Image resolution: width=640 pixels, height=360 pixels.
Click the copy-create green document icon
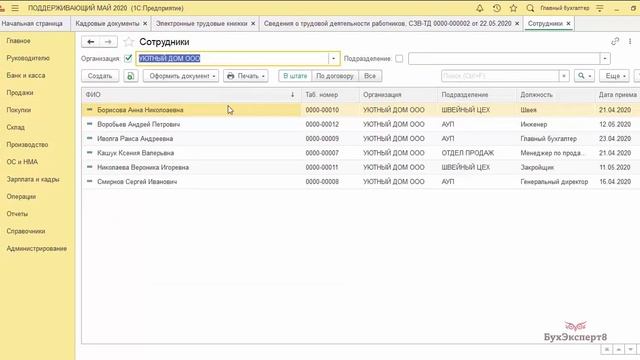click(131, 76)
